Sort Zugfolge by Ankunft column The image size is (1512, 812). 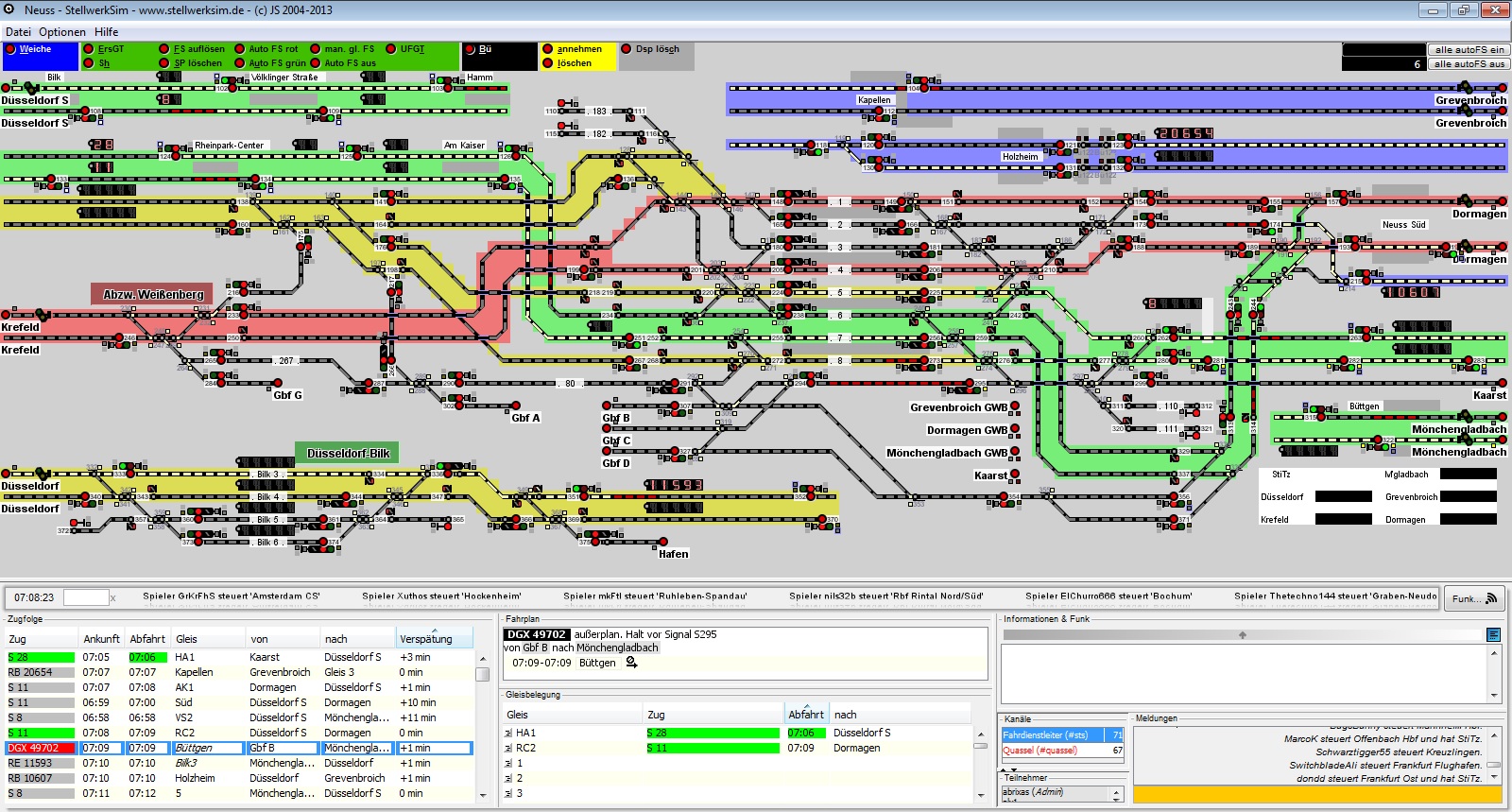[101, 638]
